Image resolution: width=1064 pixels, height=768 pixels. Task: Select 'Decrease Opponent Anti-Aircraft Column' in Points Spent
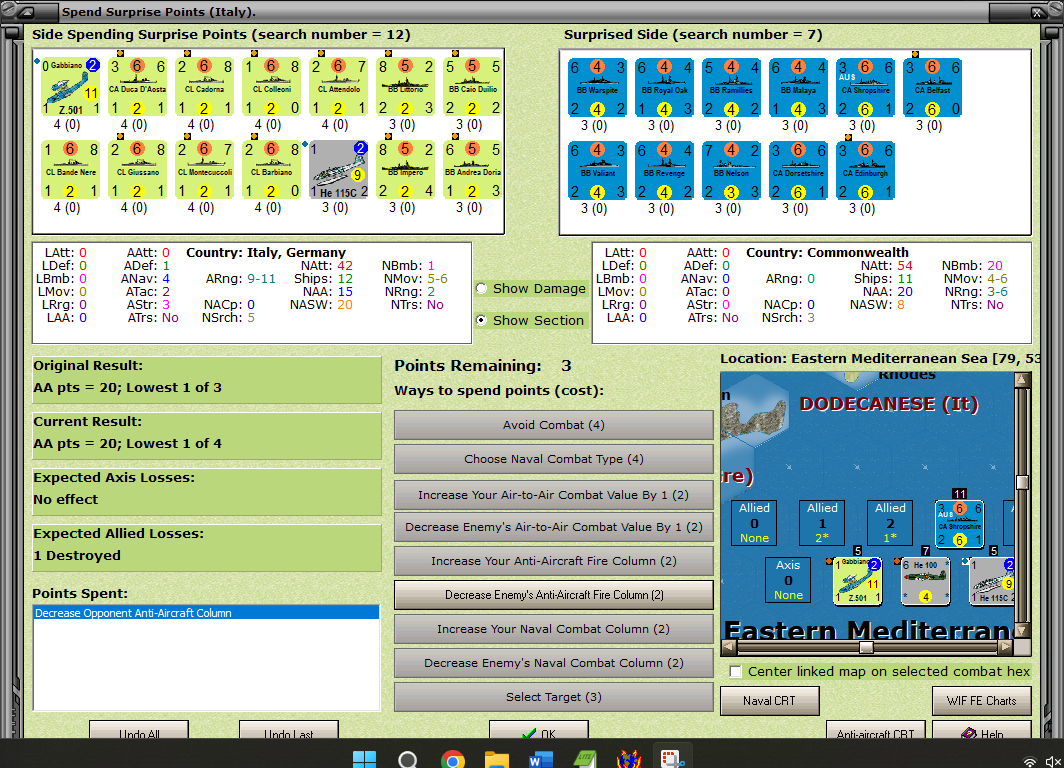pos(206,613)
